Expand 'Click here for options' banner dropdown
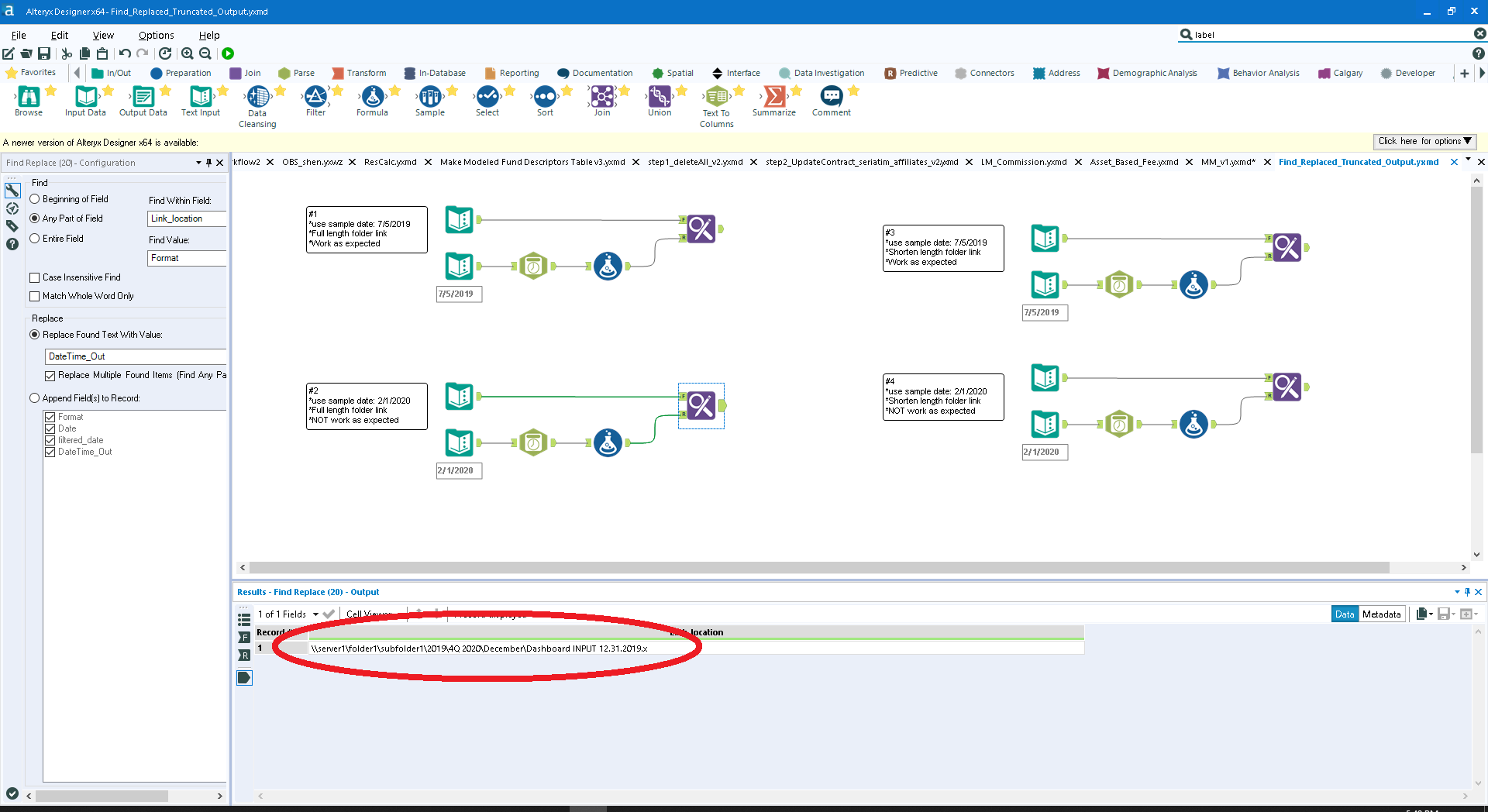This screenshot has width=1488, height=812. (1424, 141)
